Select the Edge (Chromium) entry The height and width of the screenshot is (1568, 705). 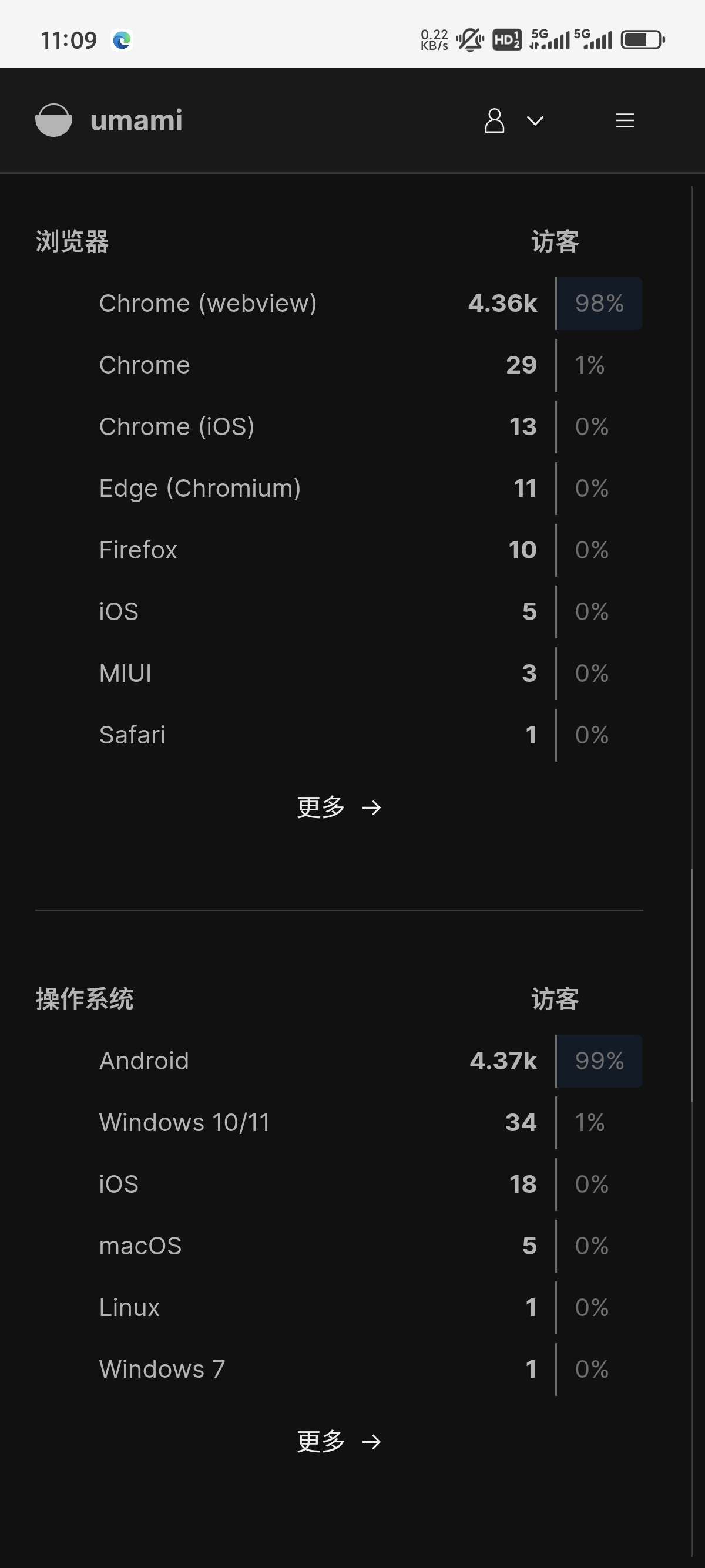click(x=200, y=488)
